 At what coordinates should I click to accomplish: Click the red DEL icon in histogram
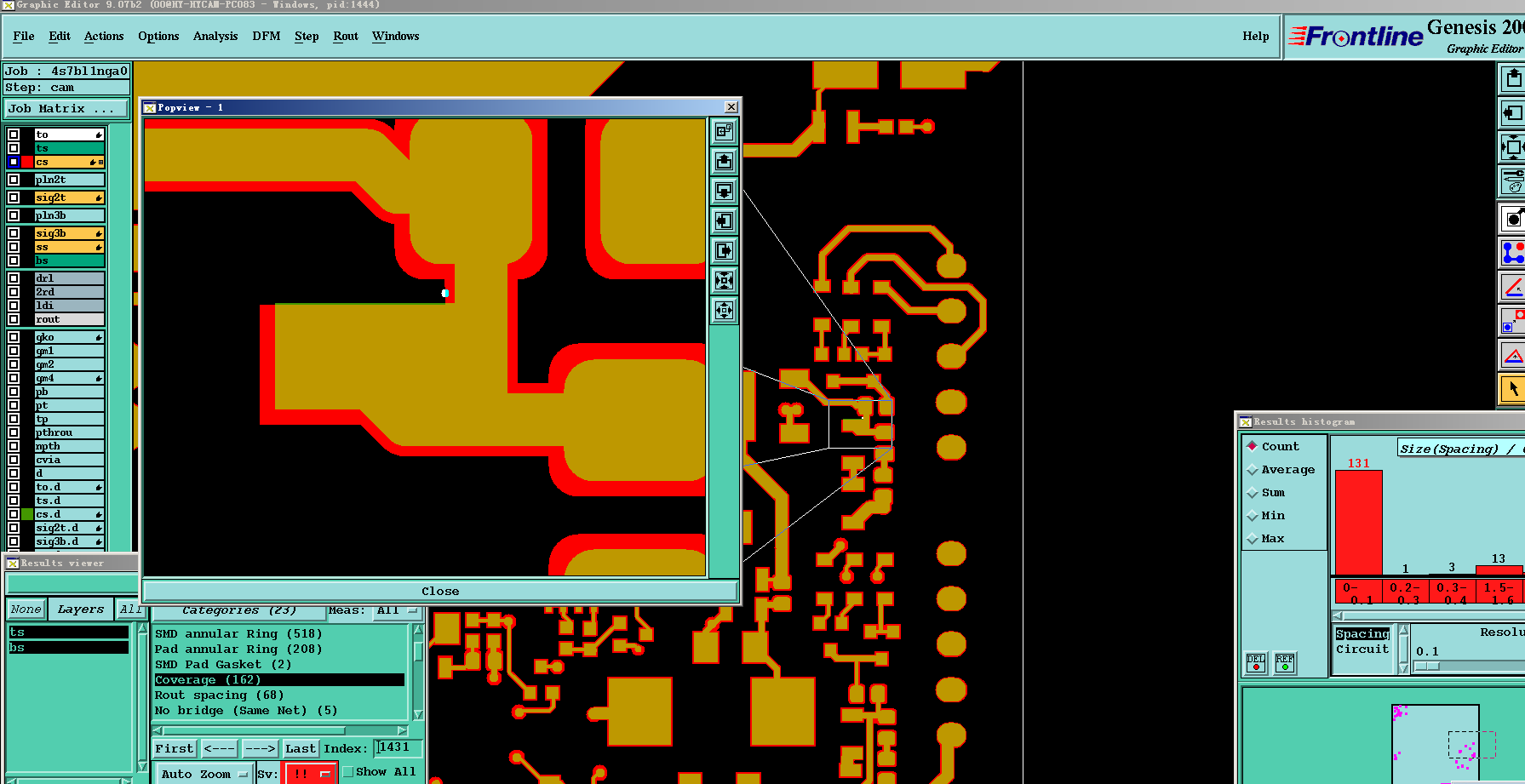click(x=1256, y=663)
